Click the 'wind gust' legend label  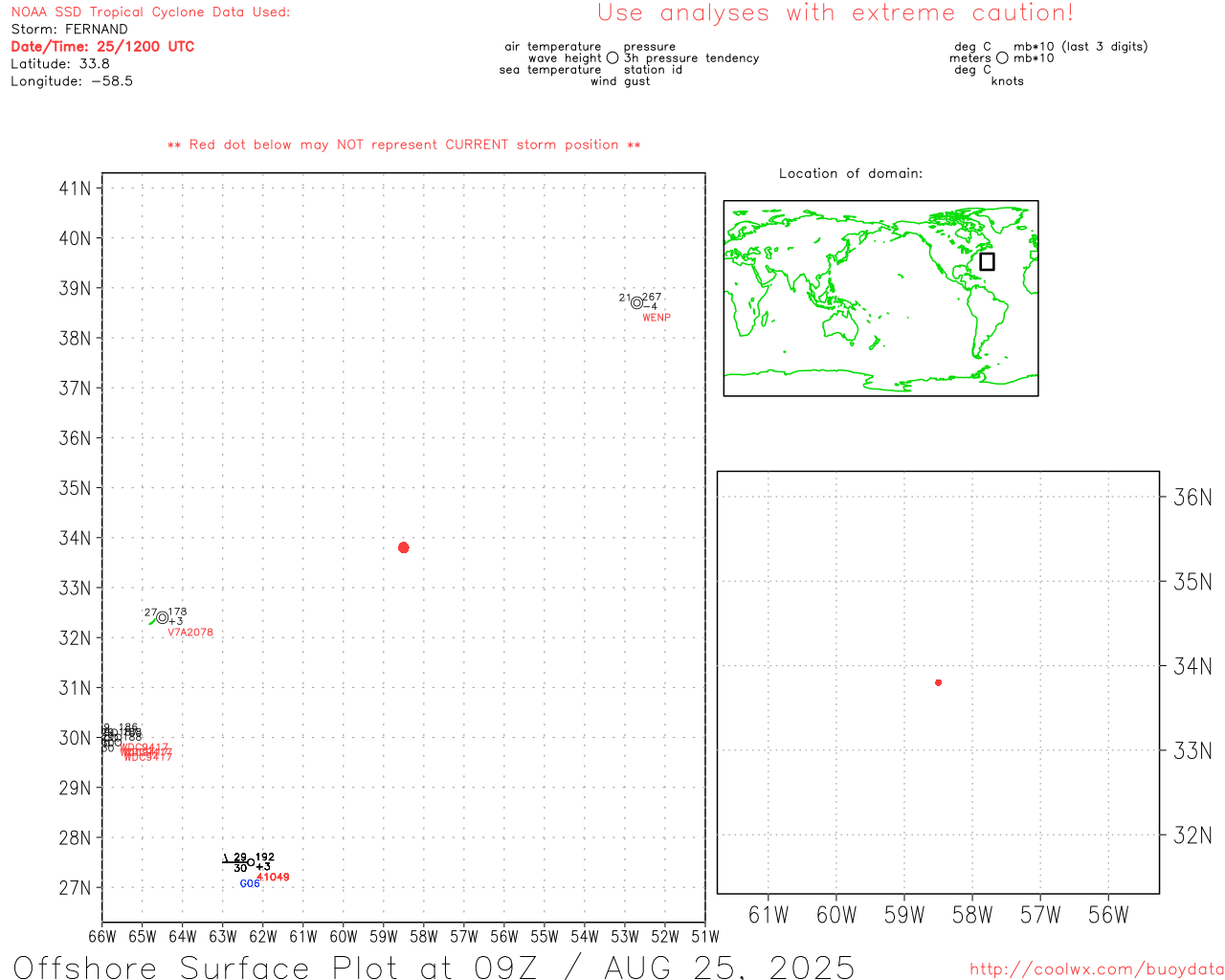coord(620,80)
